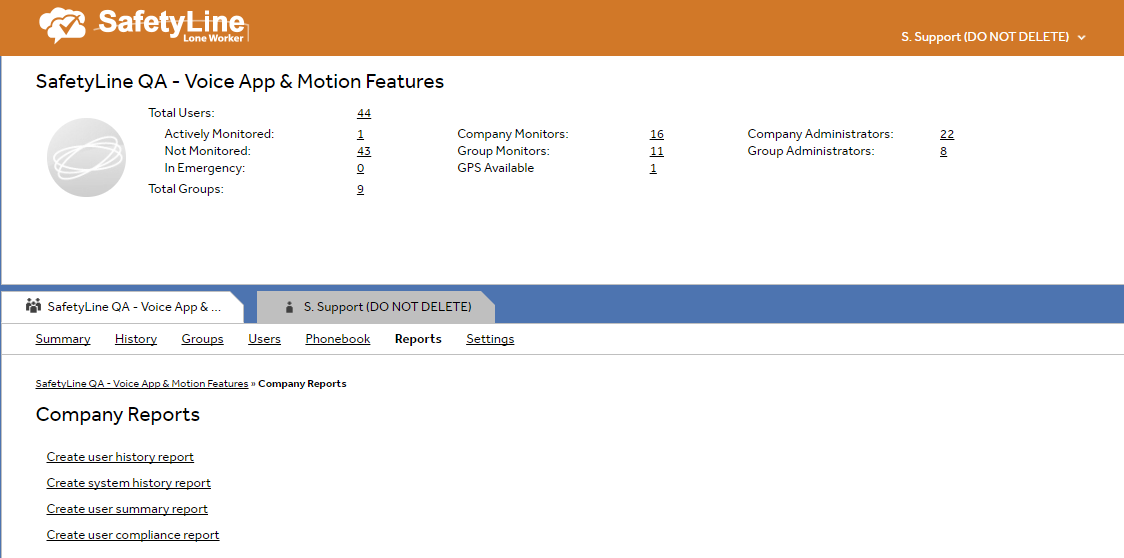Click the Total Users count 44
This screenshot has width=1124, height=558.
coord(364,113)
